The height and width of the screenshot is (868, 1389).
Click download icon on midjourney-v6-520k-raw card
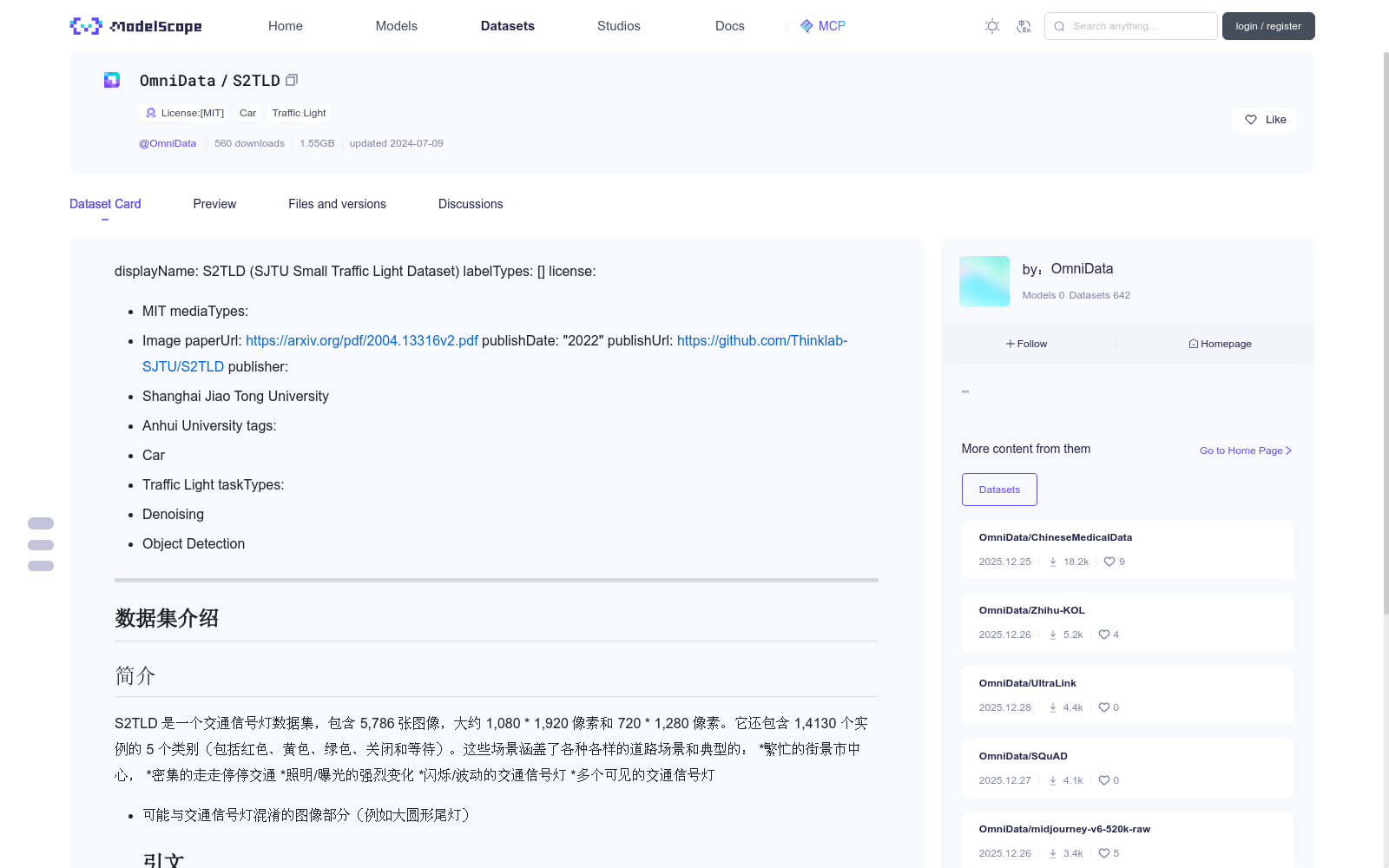click(1053, 853)
